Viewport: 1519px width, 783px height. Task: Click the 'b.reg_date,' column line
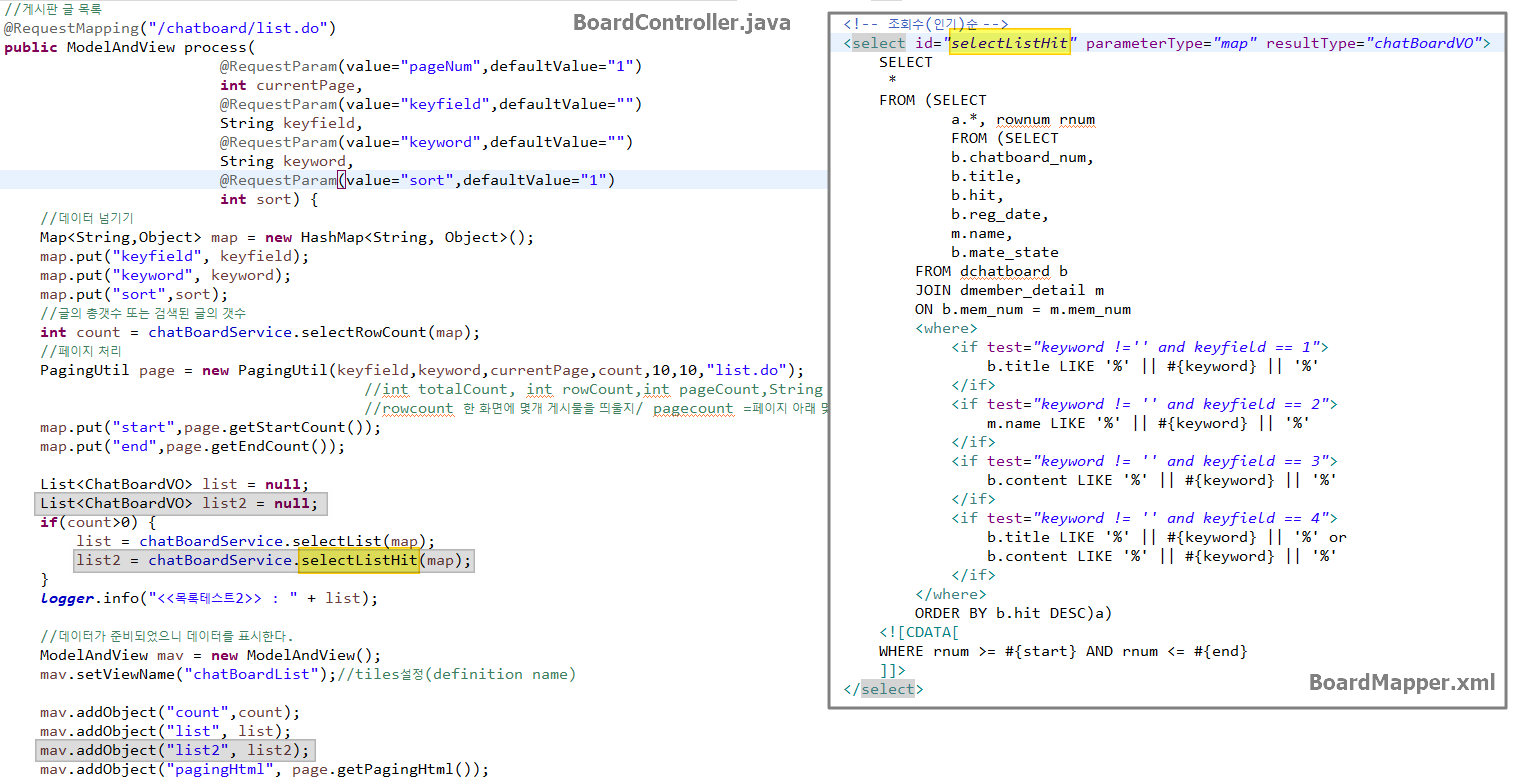click(1000, 214)
